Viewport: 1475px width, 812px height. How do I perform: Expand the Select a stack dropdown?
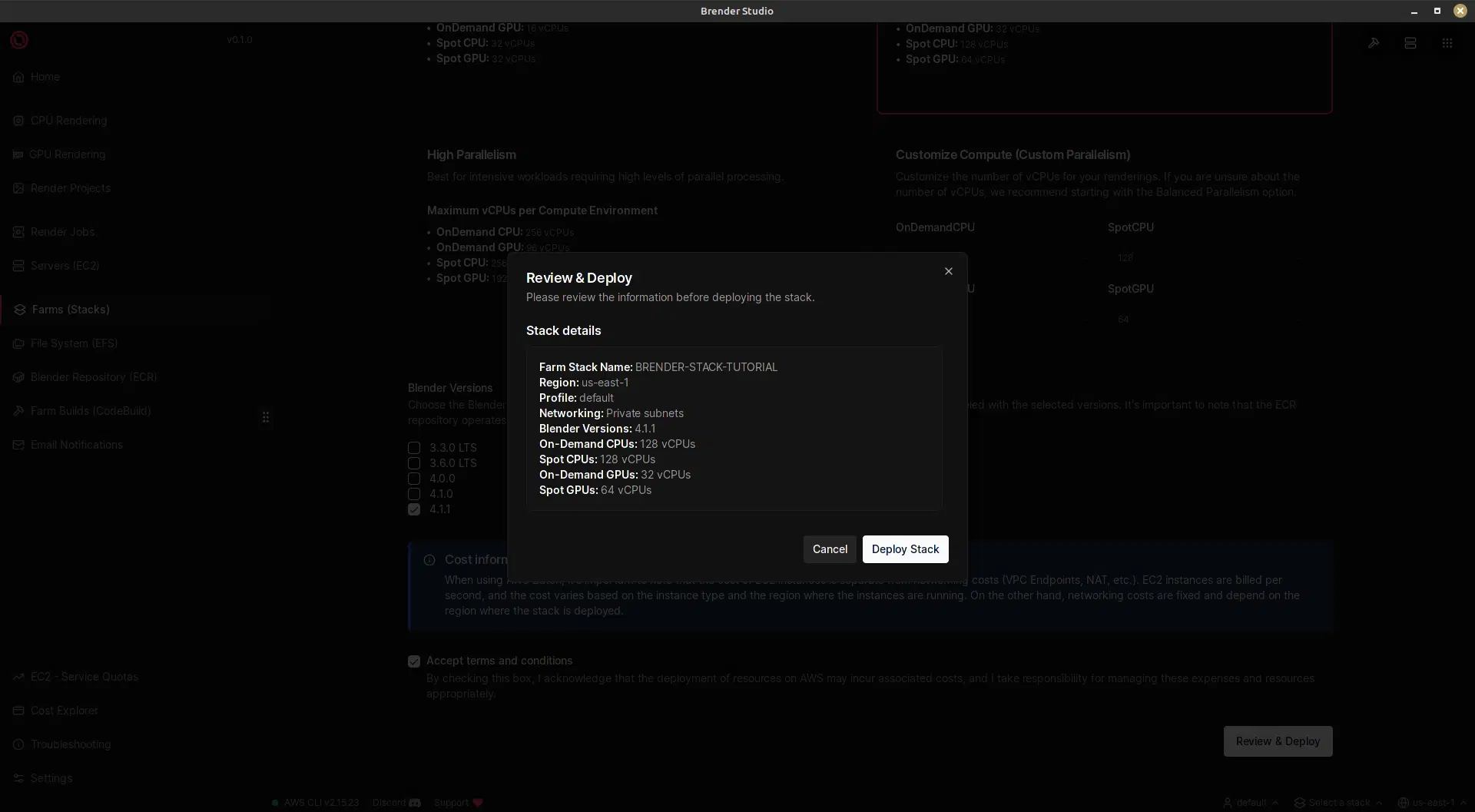[x=1337, y=802]
